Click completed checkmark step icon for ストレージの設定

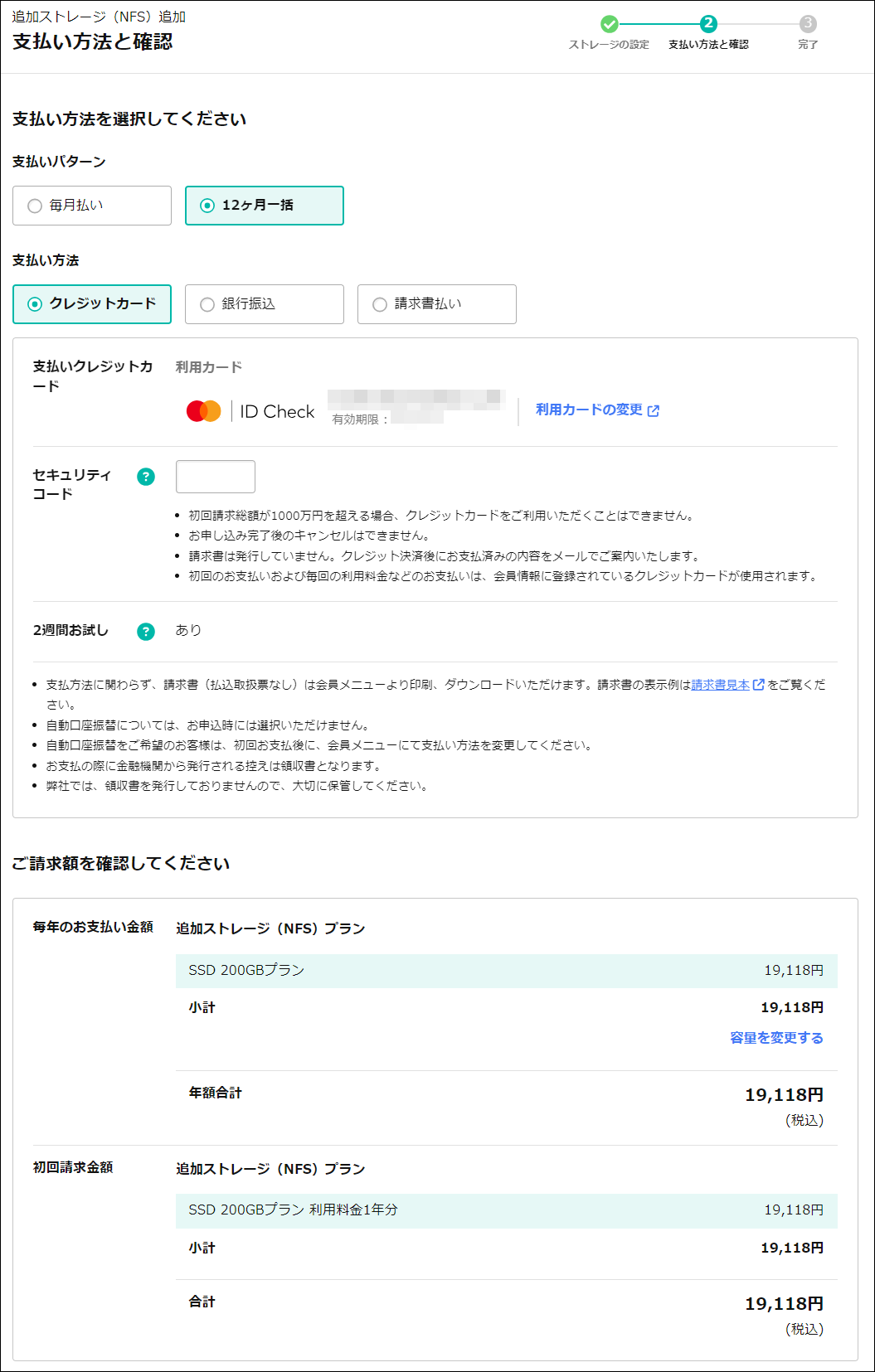tap(610, 24)
